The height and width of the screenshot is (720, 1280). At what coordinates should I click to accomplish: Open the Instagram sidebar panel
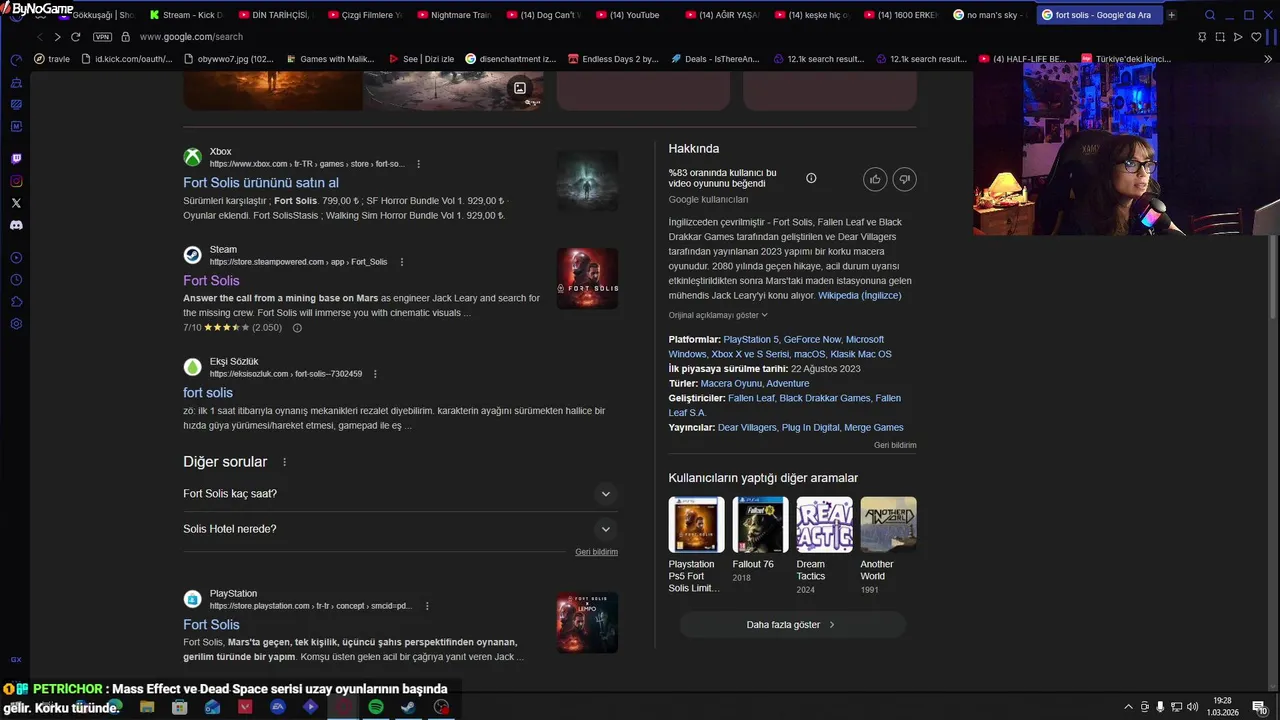(x=16, y=181)
